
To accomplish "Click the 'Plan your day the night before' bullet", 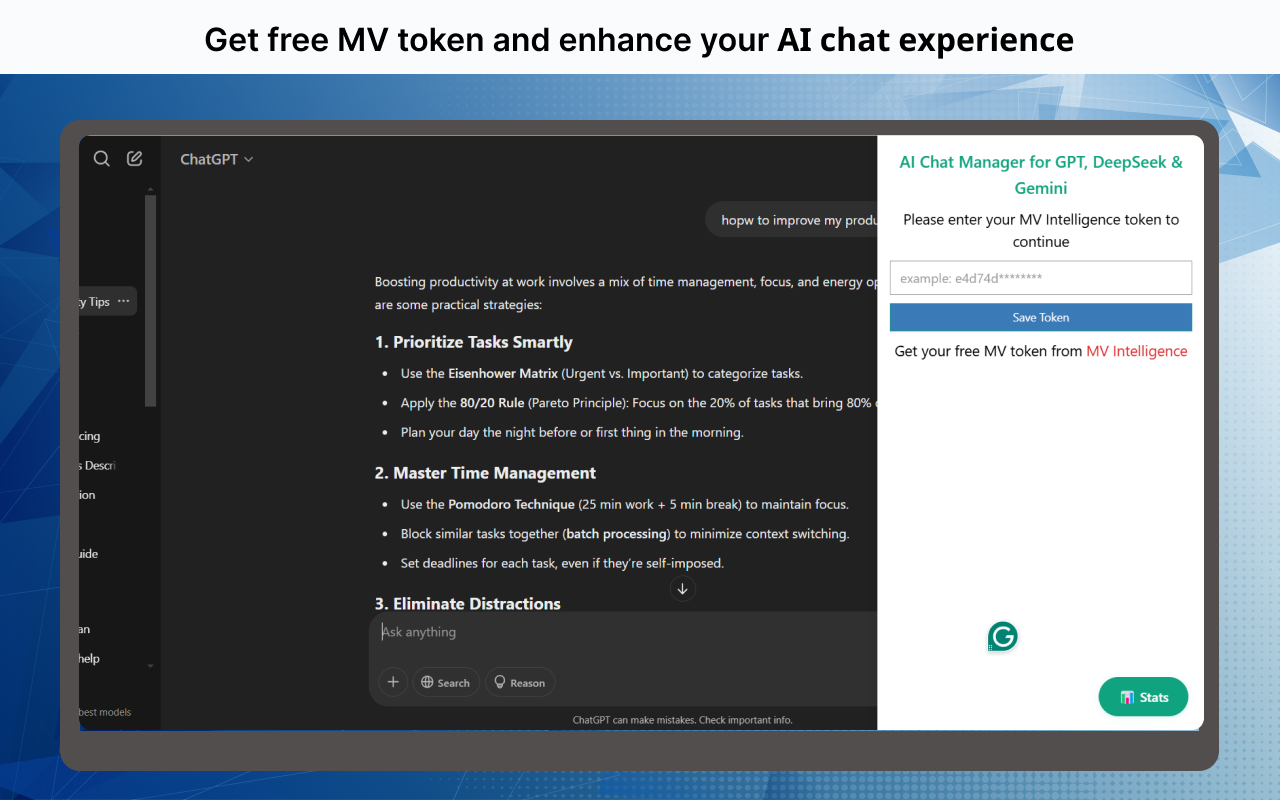I will [x=572, y=432].
